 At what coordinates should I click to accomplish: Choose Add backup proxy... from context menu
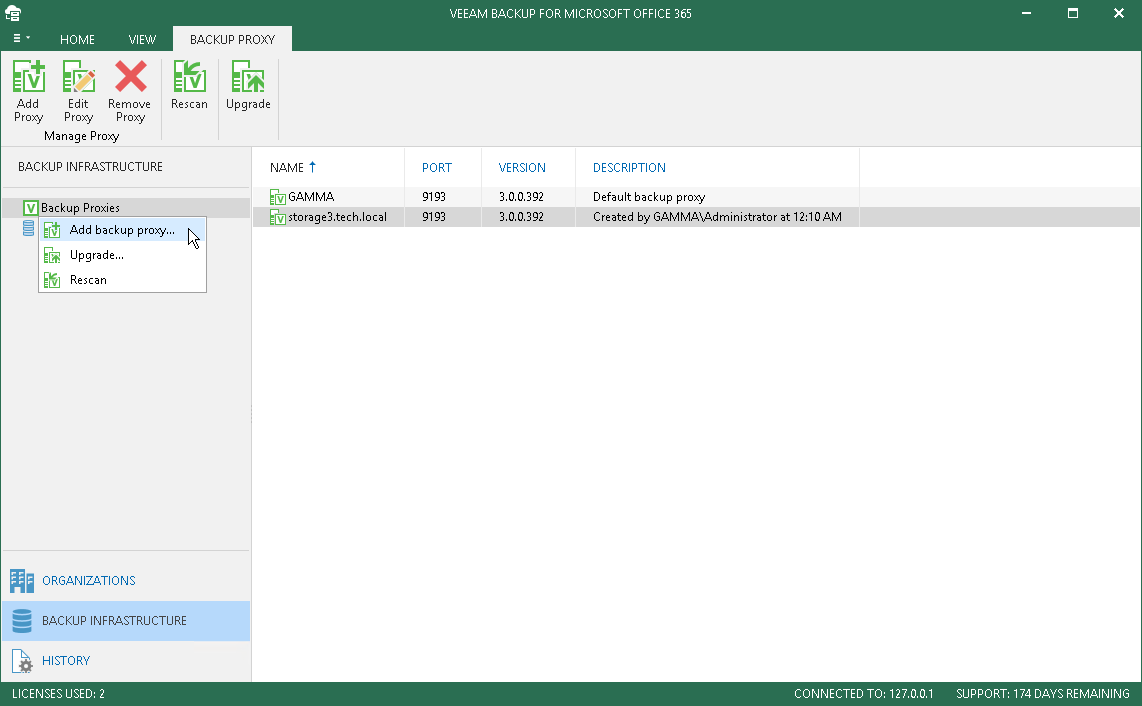click(122, 230)
